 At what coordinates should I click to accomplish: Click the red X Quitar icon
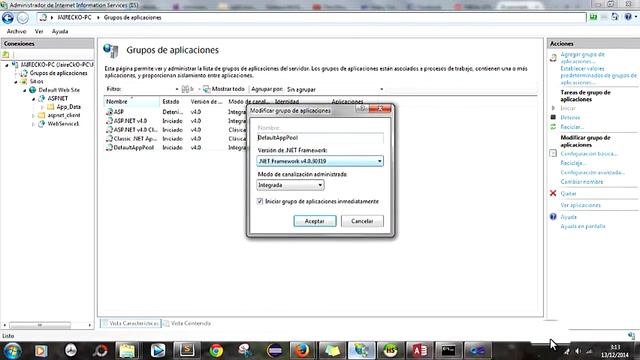553,193
